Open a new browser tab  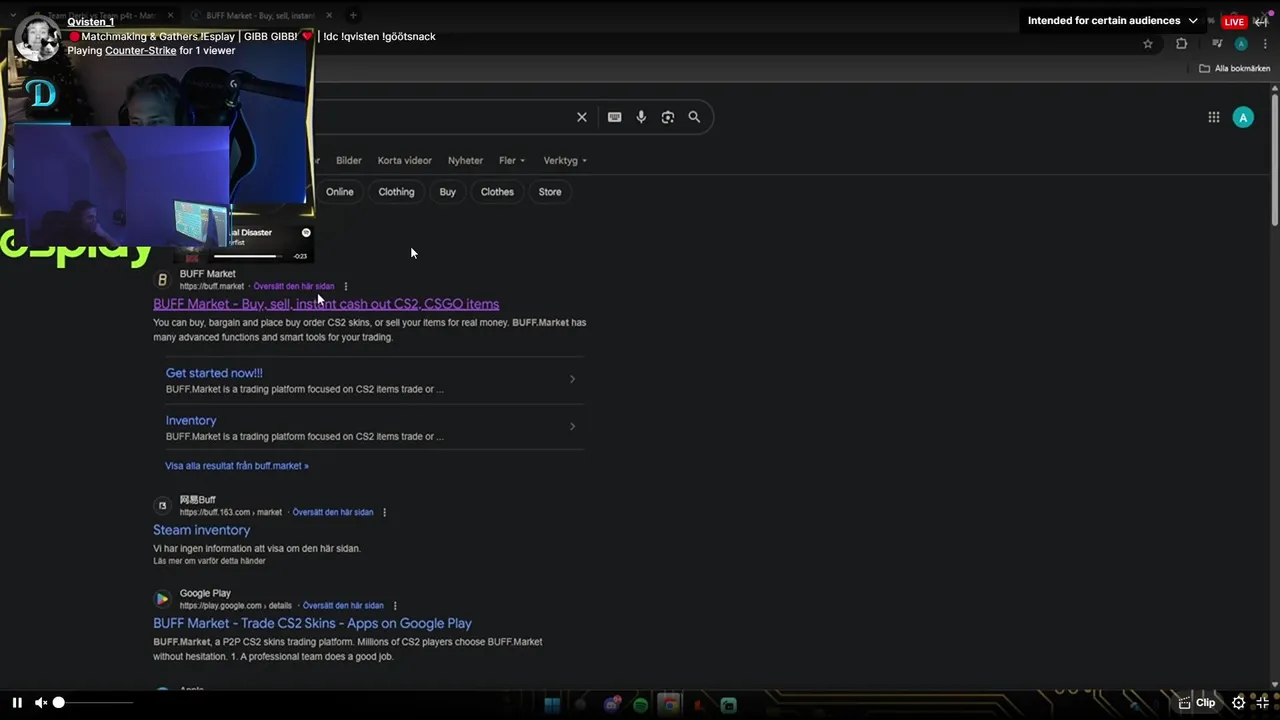click(x=353, y=15)
